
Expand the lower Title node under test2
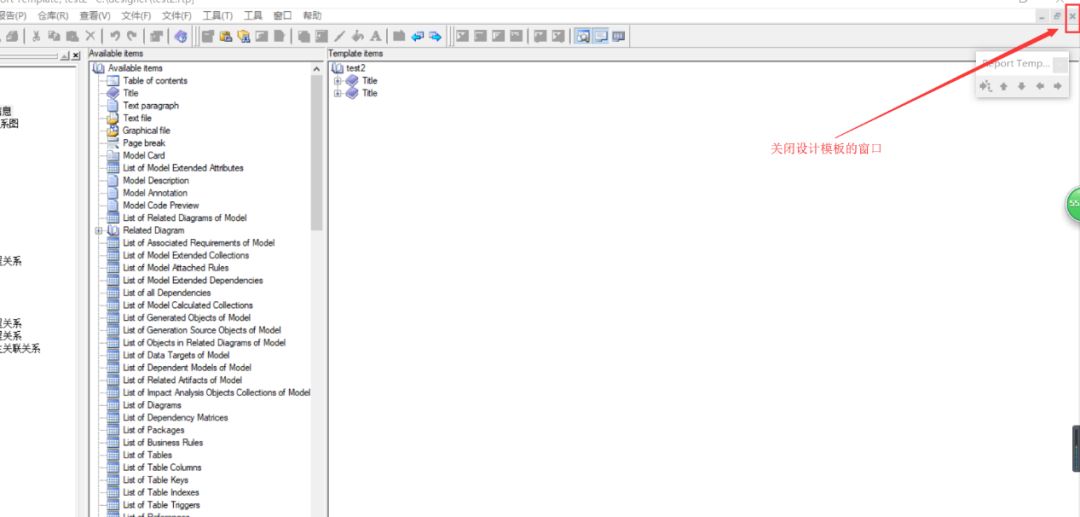pyautogui.click(x=338, y=93)
